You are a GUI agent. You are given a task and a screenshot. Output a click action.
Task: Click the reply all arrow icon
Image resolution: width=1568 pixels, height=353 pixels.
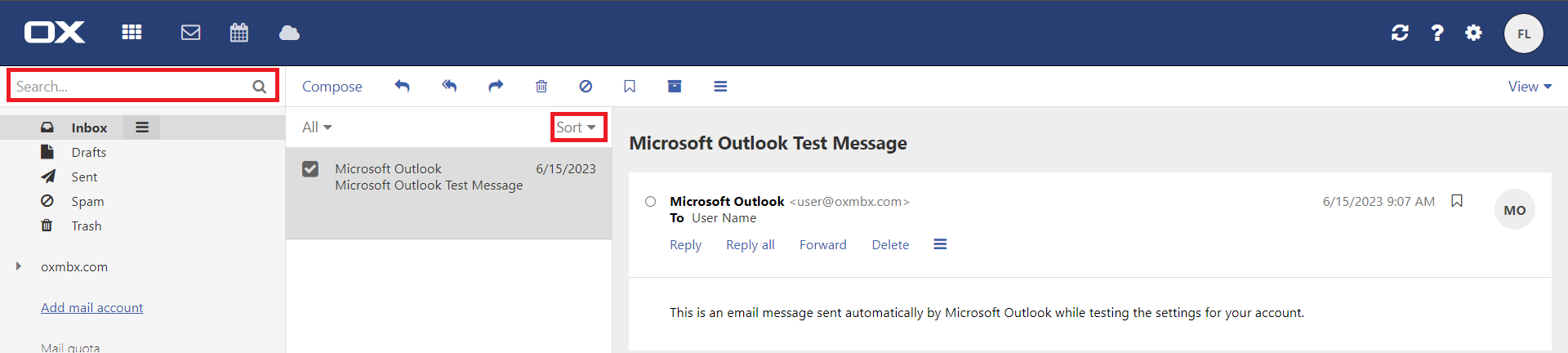tap(449, 86)
